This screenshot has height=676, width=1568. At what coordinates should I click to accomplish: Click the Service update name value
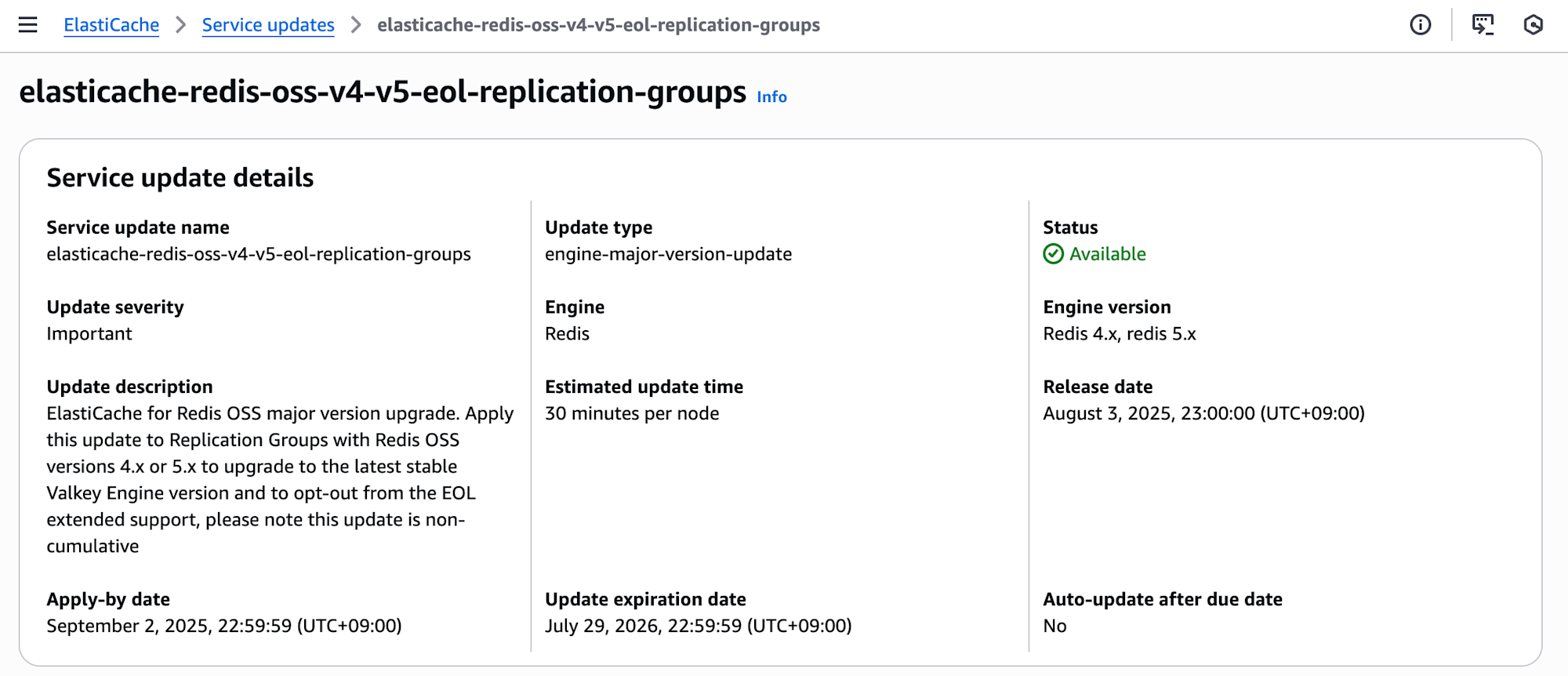coord(259,254)
